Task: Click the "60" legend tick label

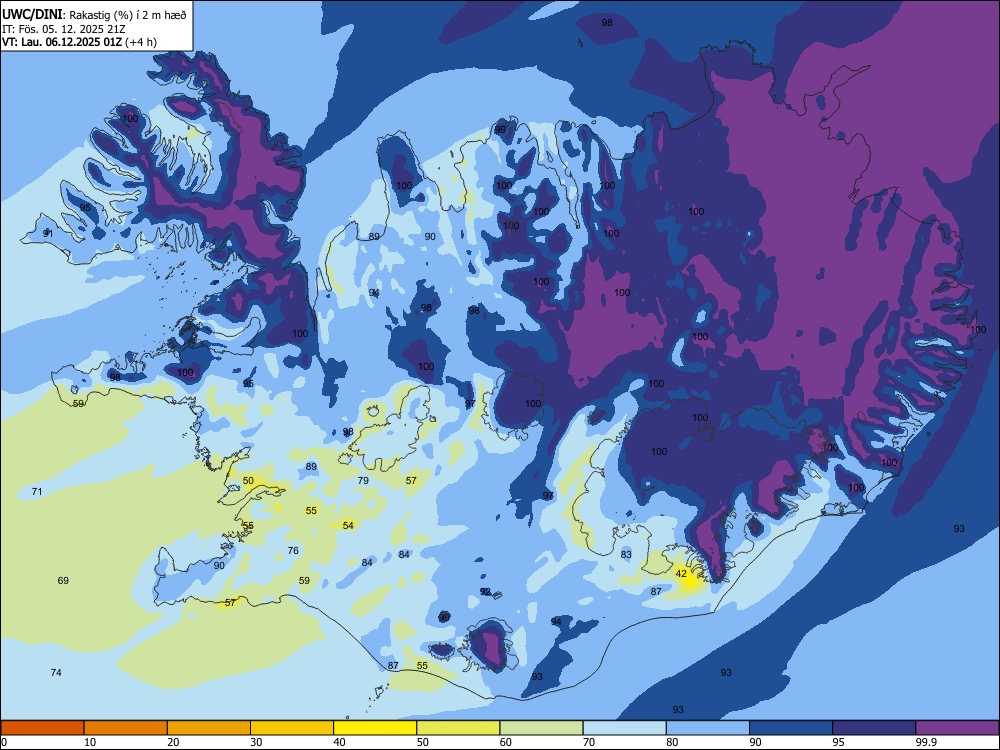Action: [506, 742]
